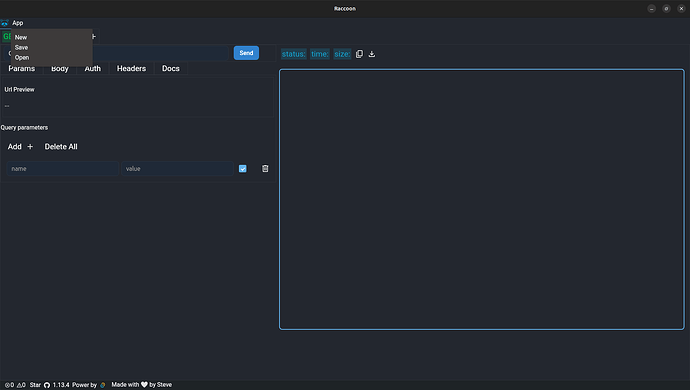Viewport: 690px width, 390px height.
Task: Click the URL input field beside Send
Action: pyautogui.click(x=161, y=53)
